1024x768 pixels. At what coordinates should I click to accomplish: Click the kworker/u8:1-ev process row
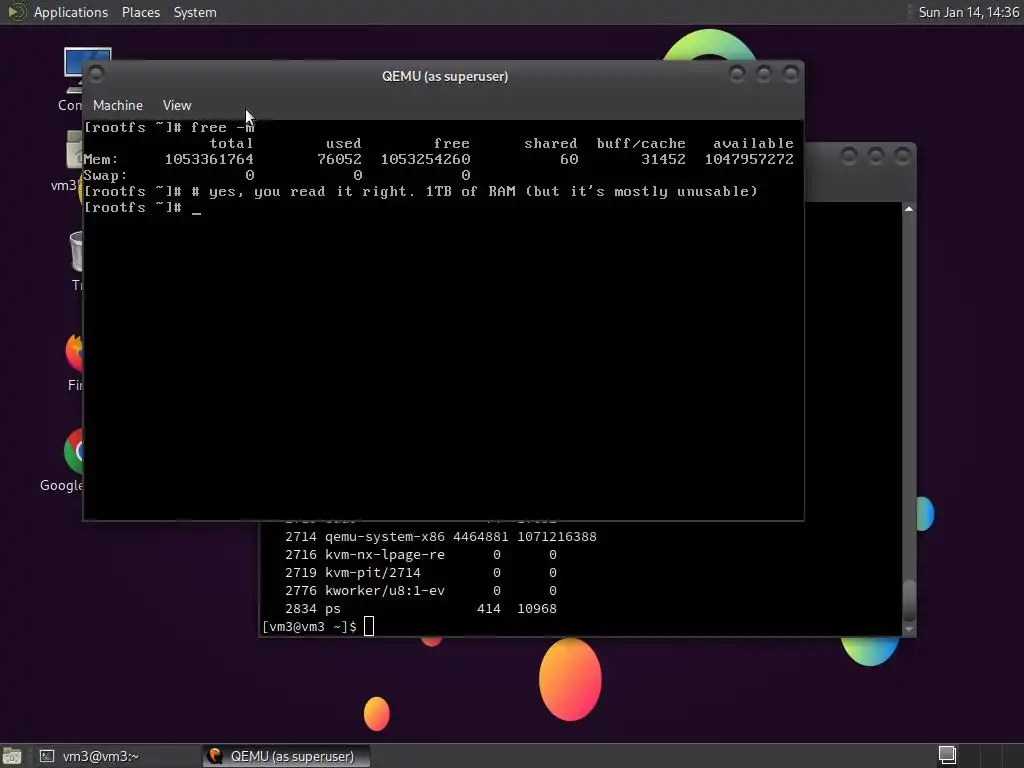tap(421, 590)
